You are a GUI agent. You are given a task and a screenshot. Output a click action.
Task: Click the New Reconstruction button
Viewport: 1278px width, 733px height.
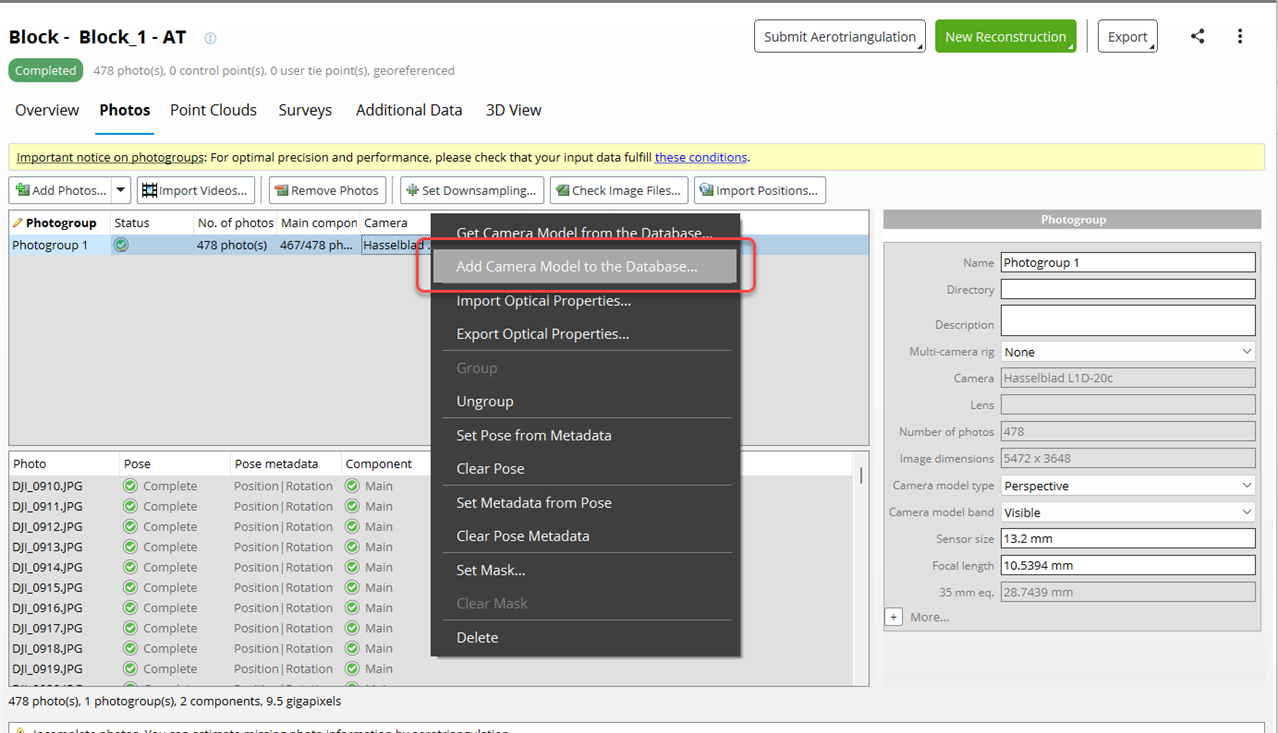1005,37
